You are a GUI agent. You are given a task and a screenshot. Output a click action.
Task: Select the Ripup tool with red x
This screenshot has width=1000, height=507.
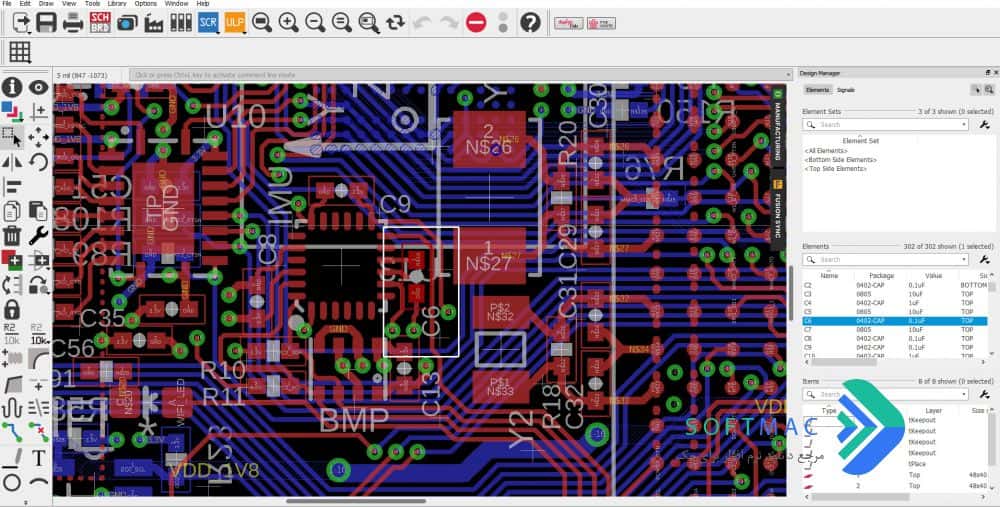(38, 433)
